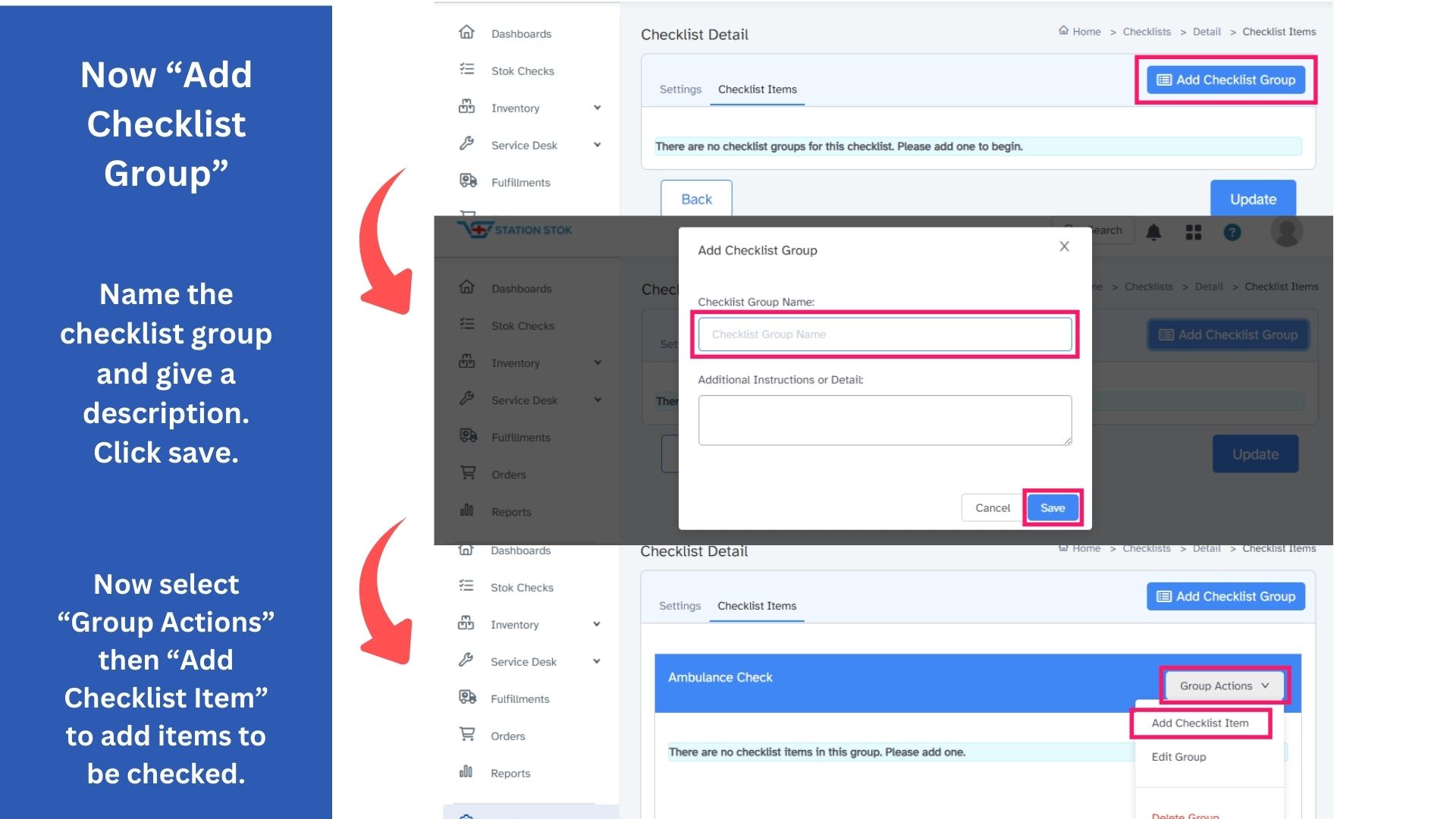Open the user profile avatar
This screenshot has height=819, width=1456.
point(1286,231)
